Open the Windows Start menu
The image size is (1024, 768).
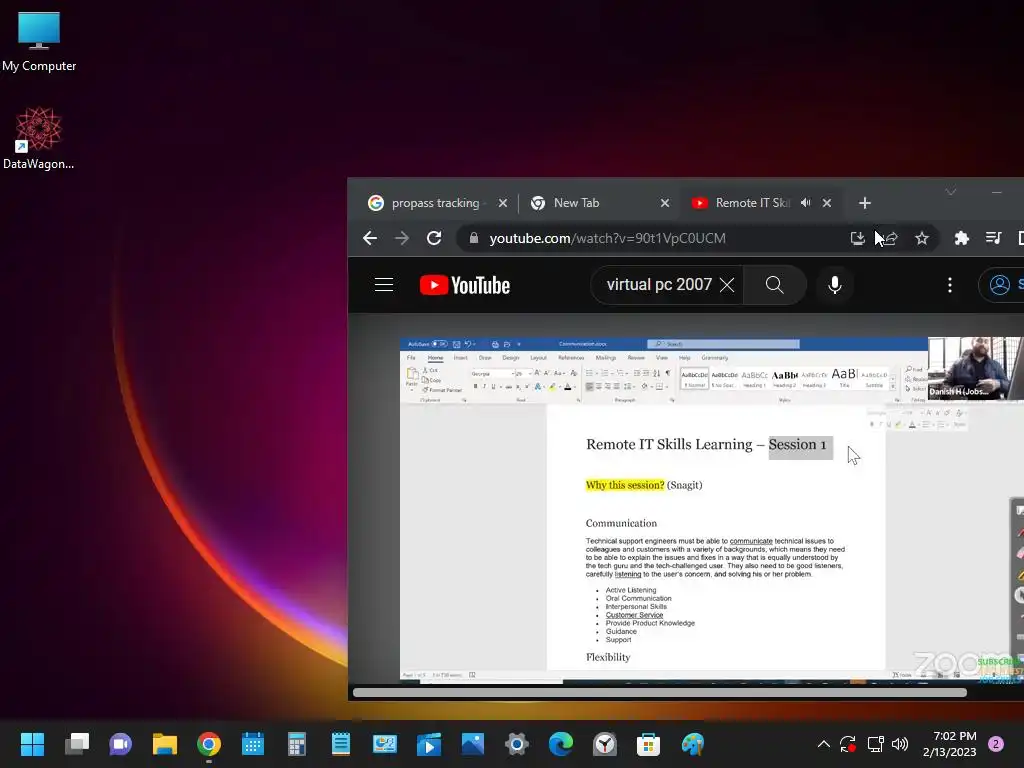[x=32, y=744]
